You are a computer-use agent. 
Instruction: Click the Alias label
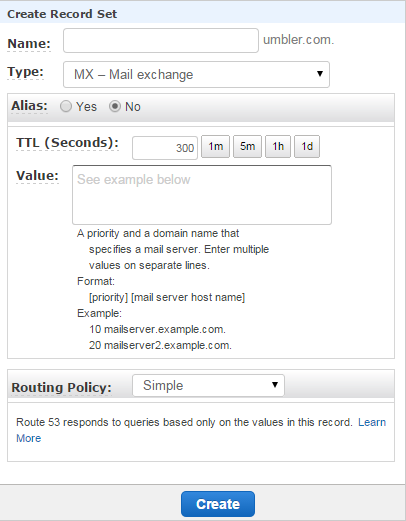[x=29, y=106]
